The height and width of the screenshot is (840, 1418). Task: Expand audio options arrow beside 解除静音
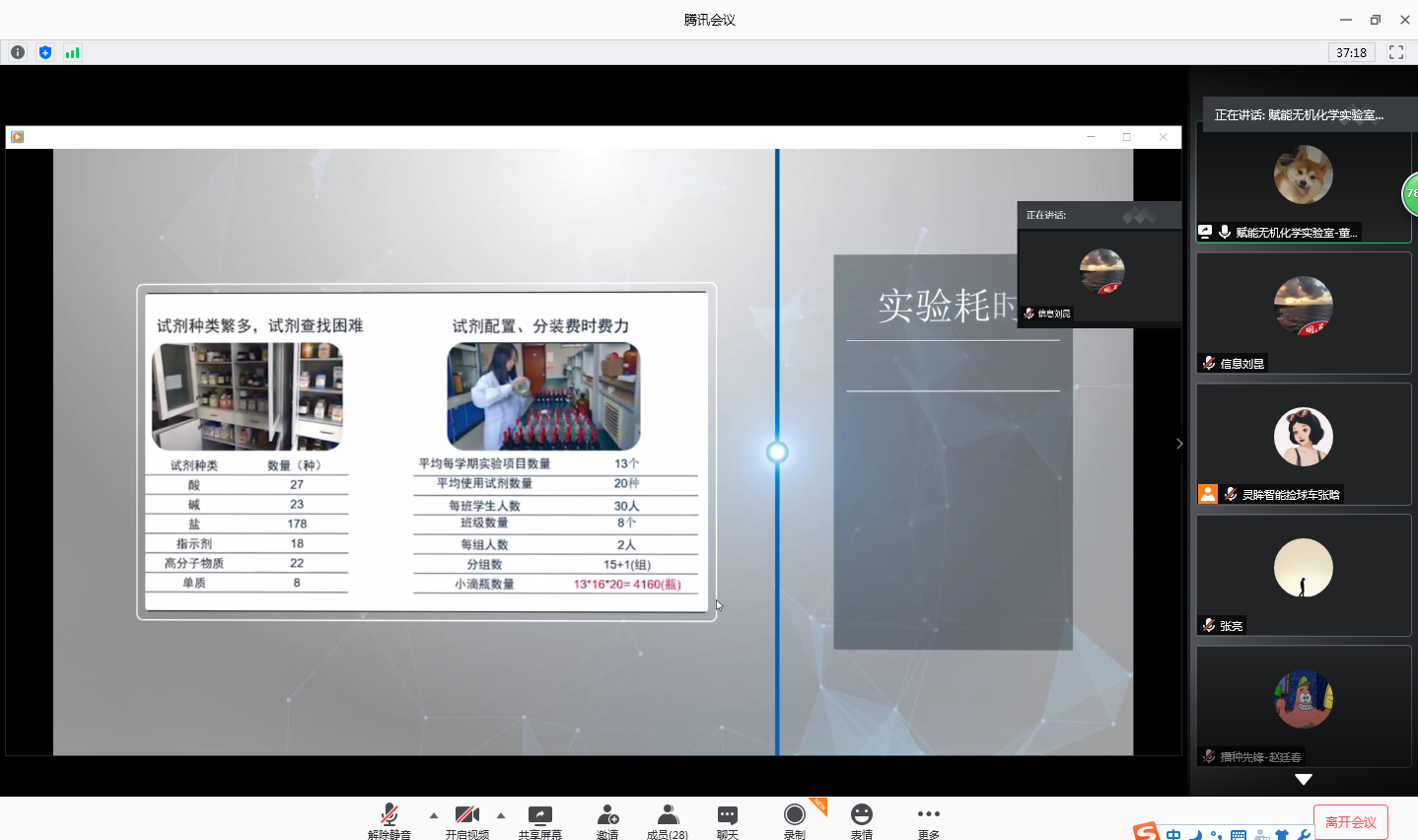click(434, 815)
